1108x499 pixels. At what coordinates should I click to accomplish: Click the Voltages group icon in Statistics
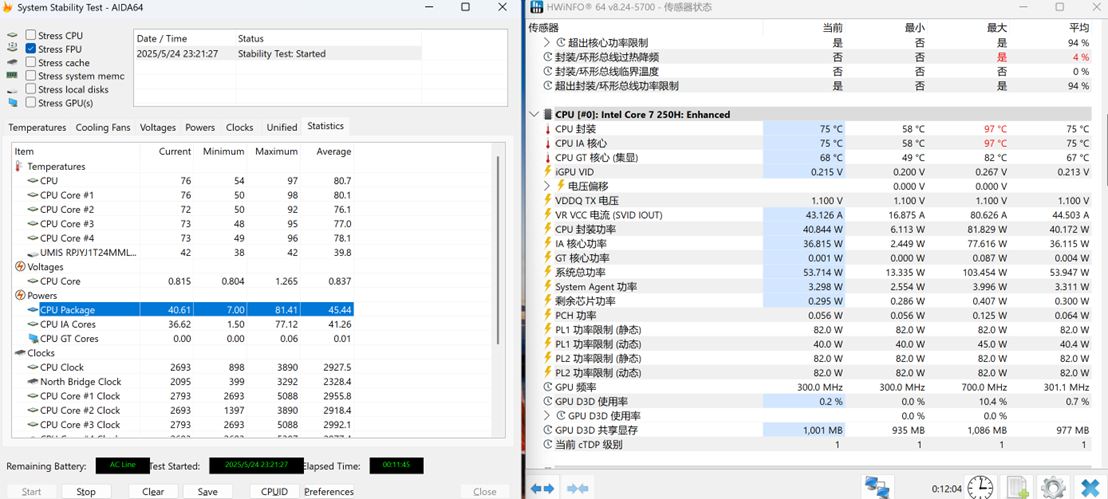pos(20,267)
